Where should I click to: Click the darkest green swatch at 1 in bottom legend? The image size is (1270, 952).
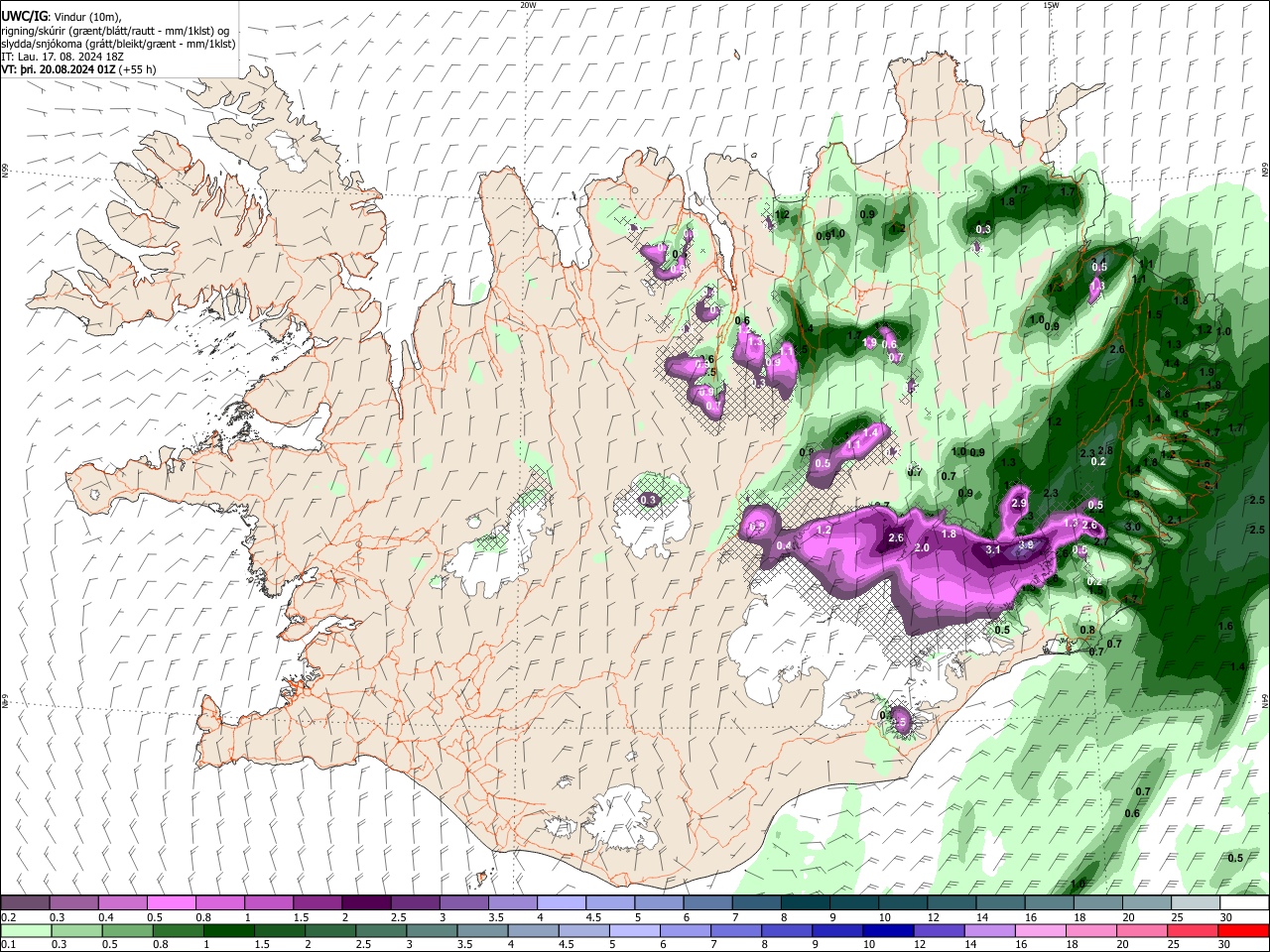[x=228, y=930]
